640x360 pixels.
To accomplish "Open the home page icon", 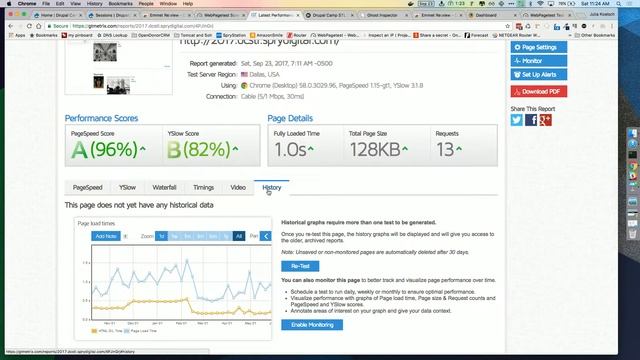I will click(x=38, y=26).
